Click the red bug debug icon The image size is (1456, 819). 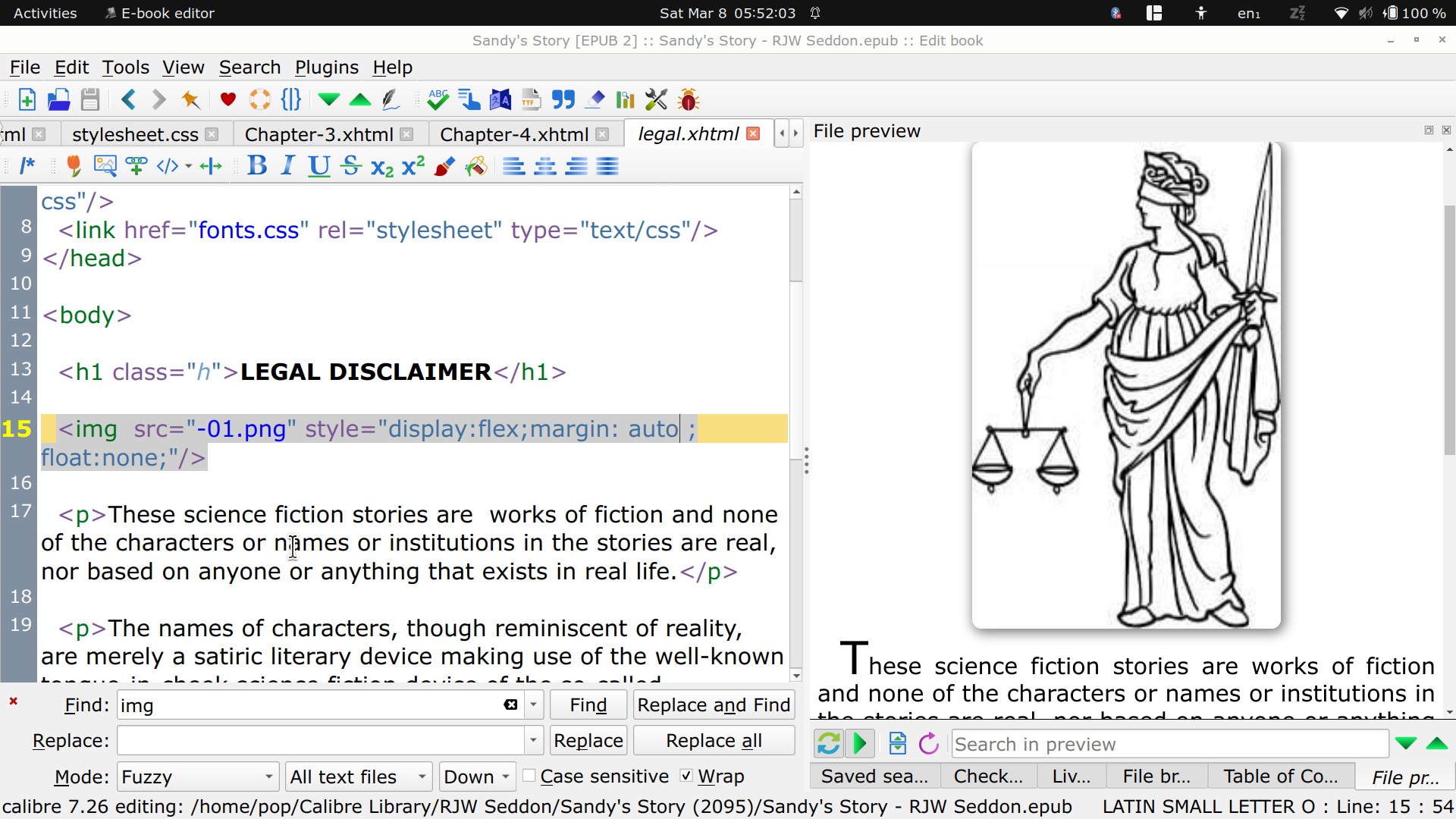(689, 99)
